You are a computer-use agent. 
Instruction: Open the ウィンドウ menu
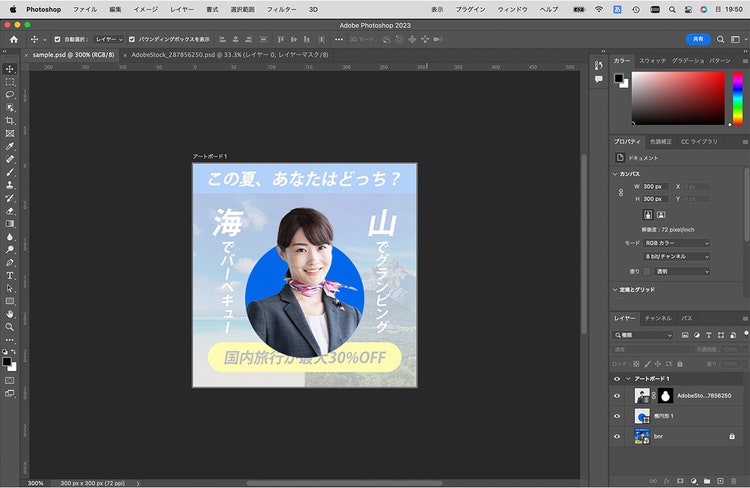[512, 9]
